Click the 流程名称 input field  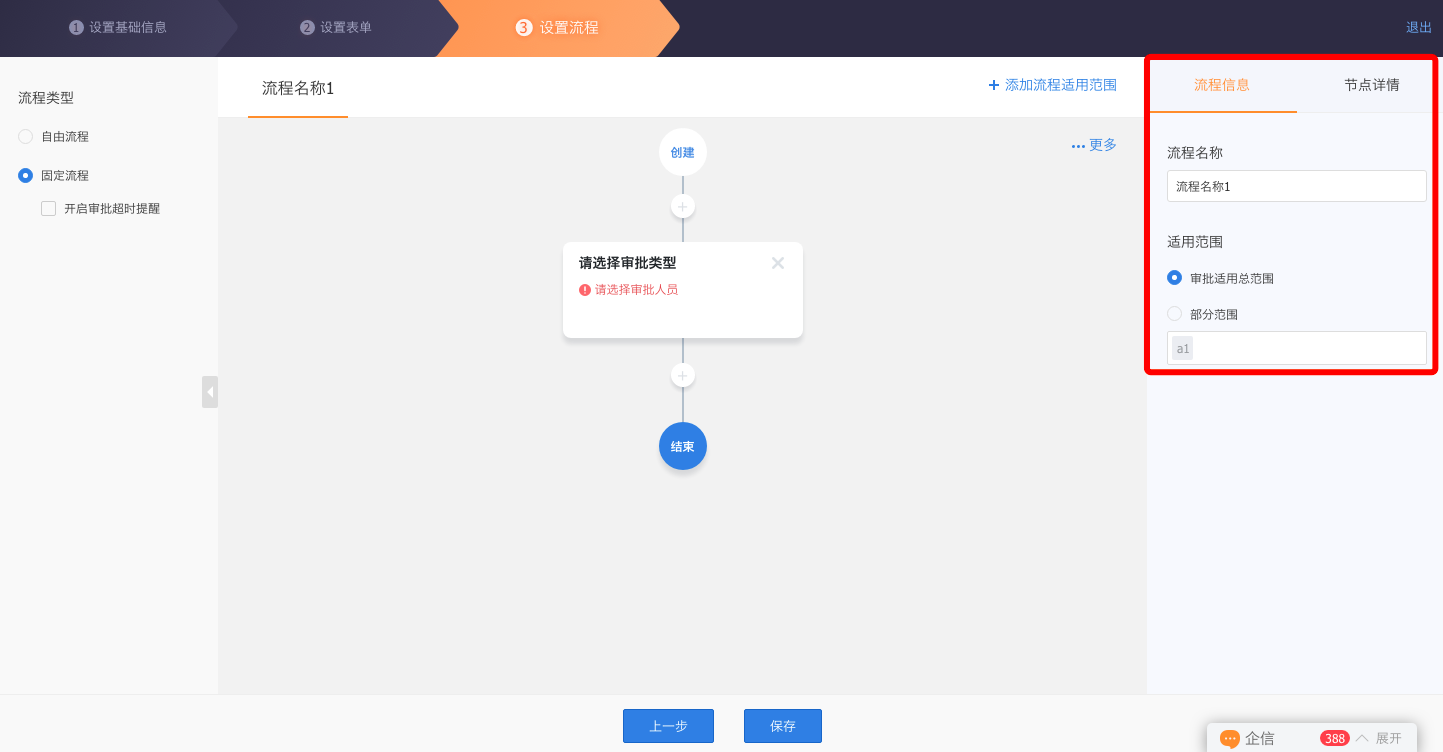click(x=1297, y=186)
